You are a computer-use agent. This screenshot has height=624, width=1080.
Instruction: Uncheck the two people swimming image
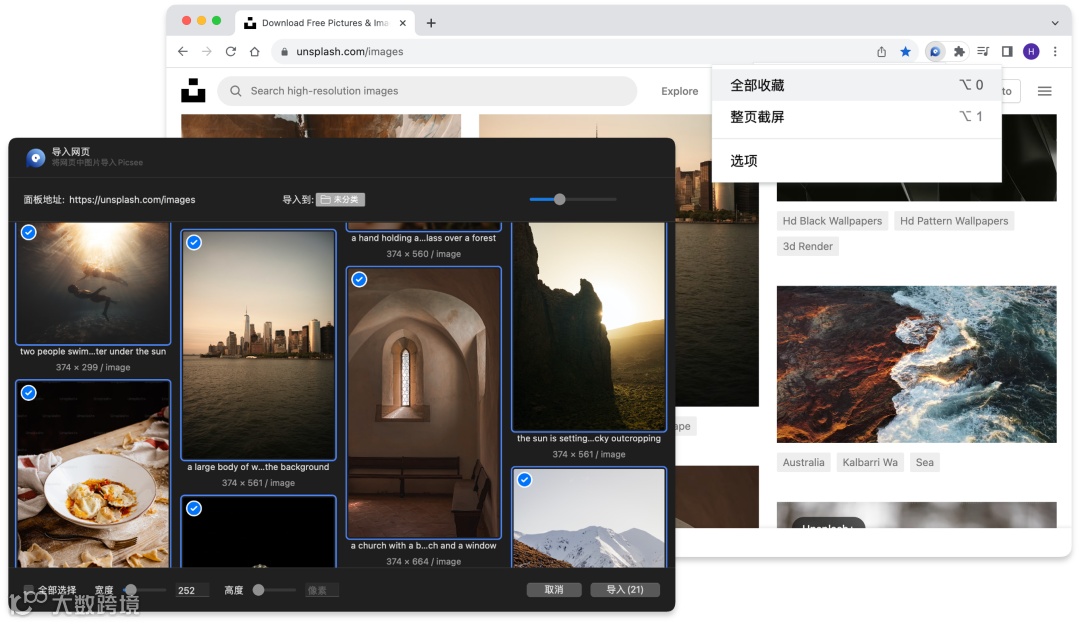click(28, 232)
